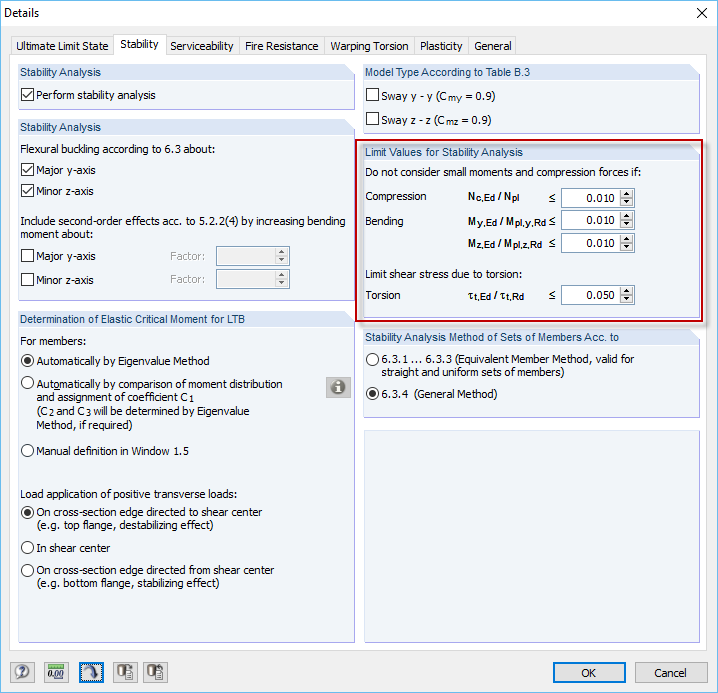This screenshot has width=718, height=693.
Task: Click the Torsion limit value field
Action: click(590, 295)
